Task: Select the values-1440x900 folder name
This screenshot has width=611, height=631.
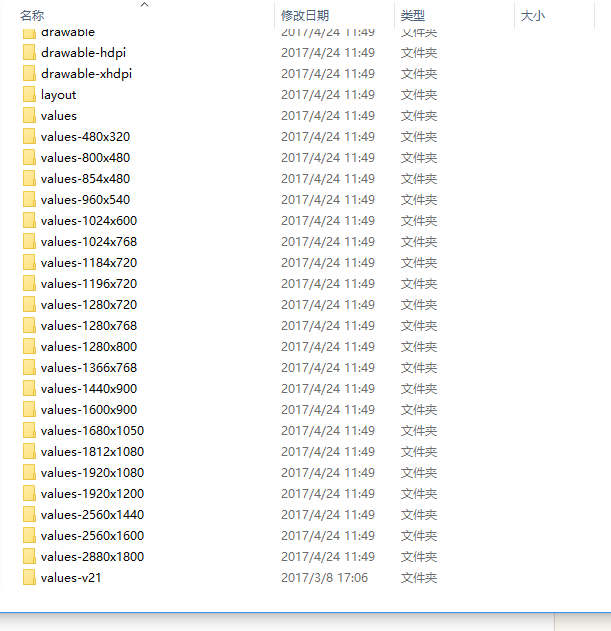Action: [89, 388]
